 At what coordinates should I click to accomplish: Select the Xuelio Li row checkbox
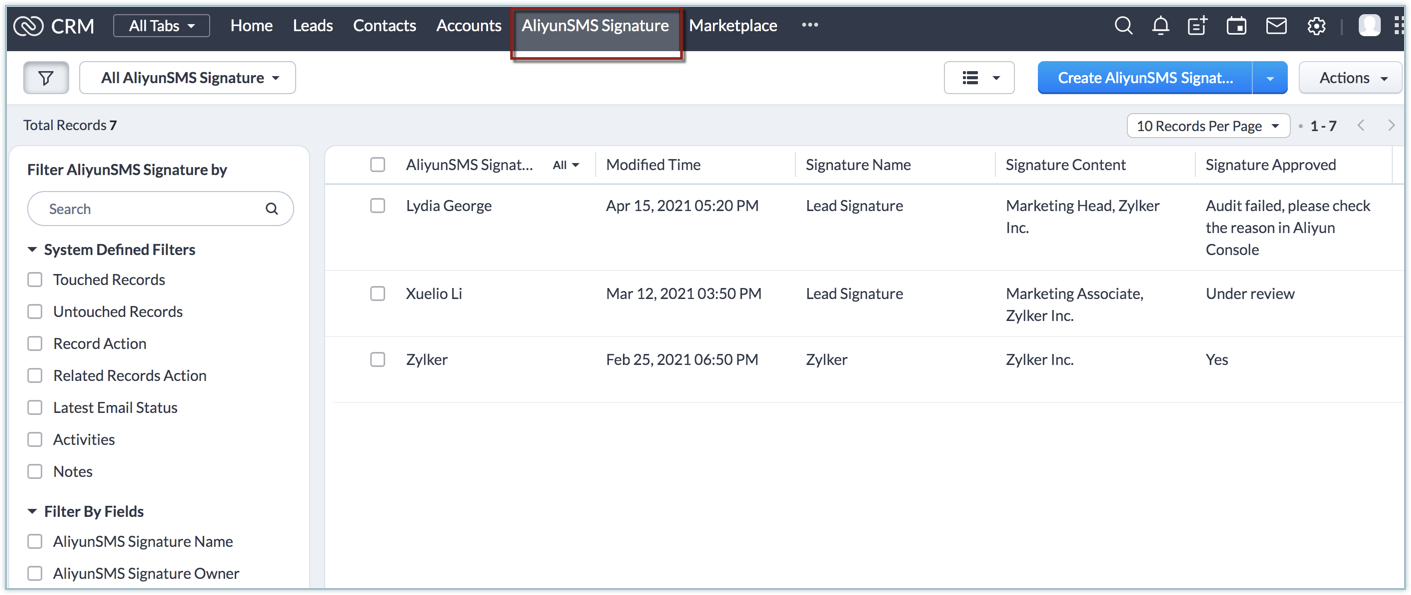[378, 294]
